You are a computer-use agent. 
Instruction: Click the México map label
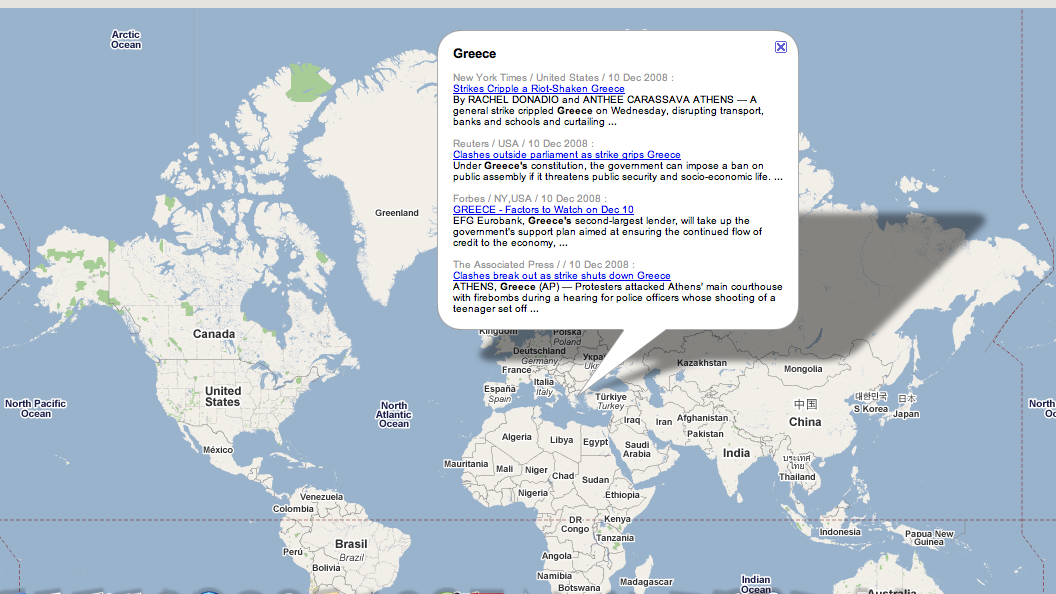pos(218,450)
